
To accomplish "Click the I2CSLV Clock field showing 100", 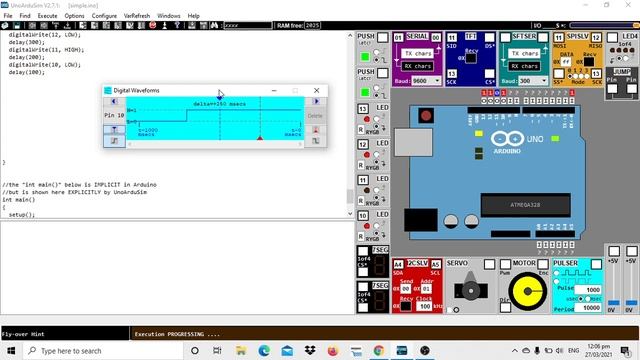I will [x=424, y=306].
